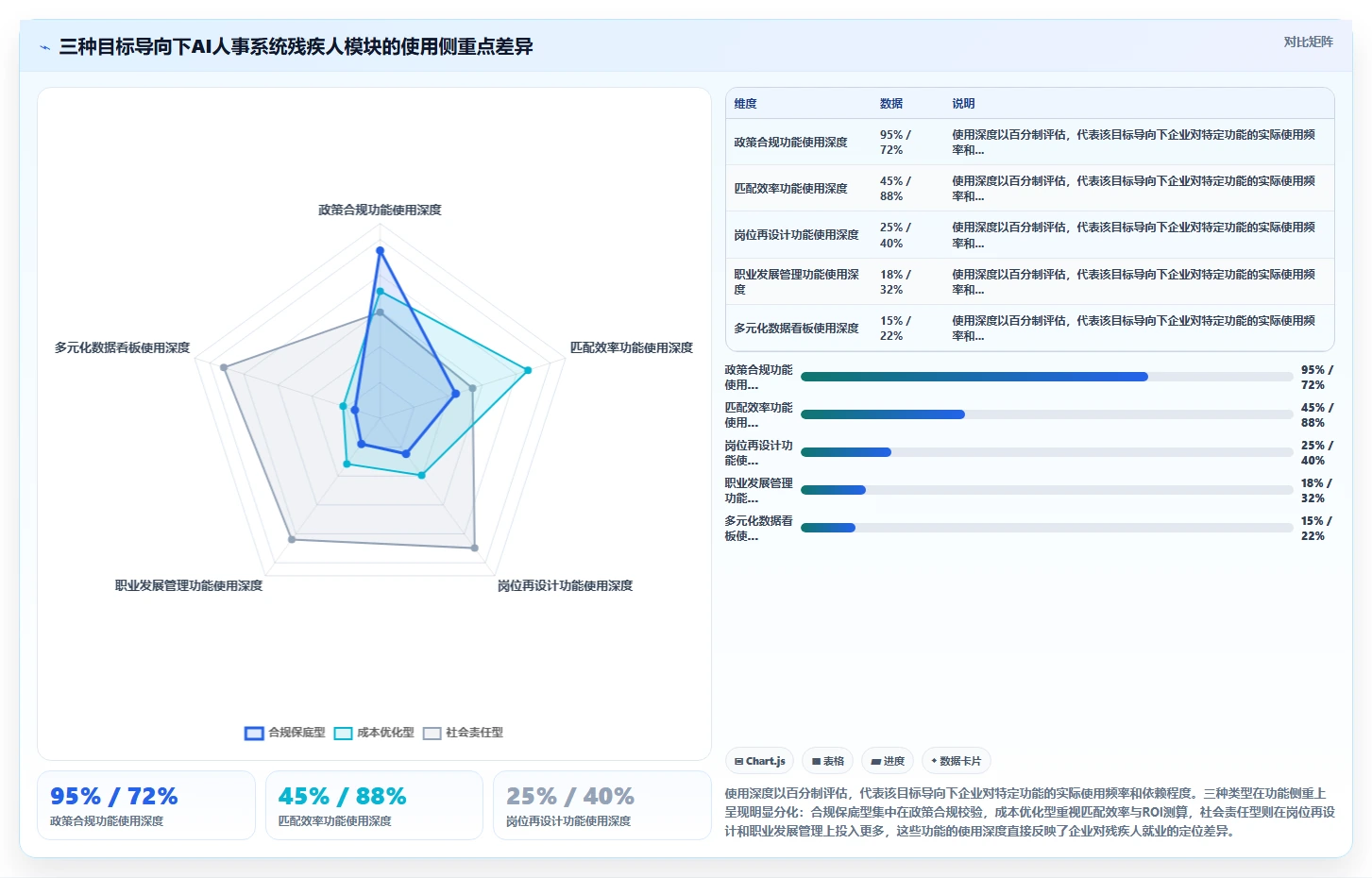Click the 合规保底型 legend text
This screenshot has height=878, width=1372.
296,733
